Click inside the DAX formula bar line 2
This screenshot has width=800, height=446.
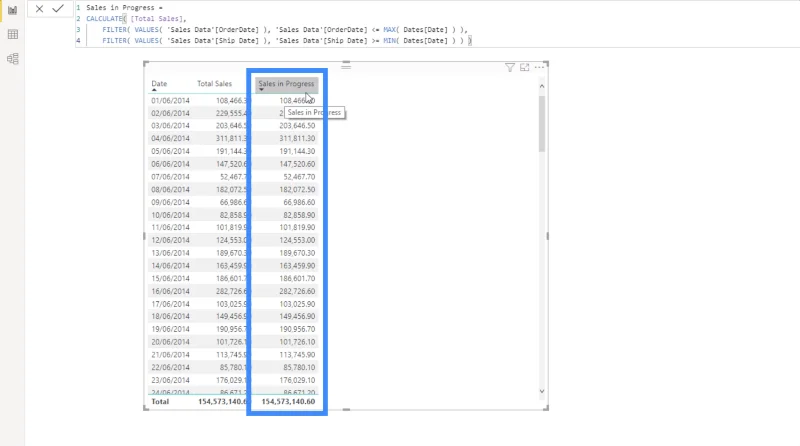[136, 19]
